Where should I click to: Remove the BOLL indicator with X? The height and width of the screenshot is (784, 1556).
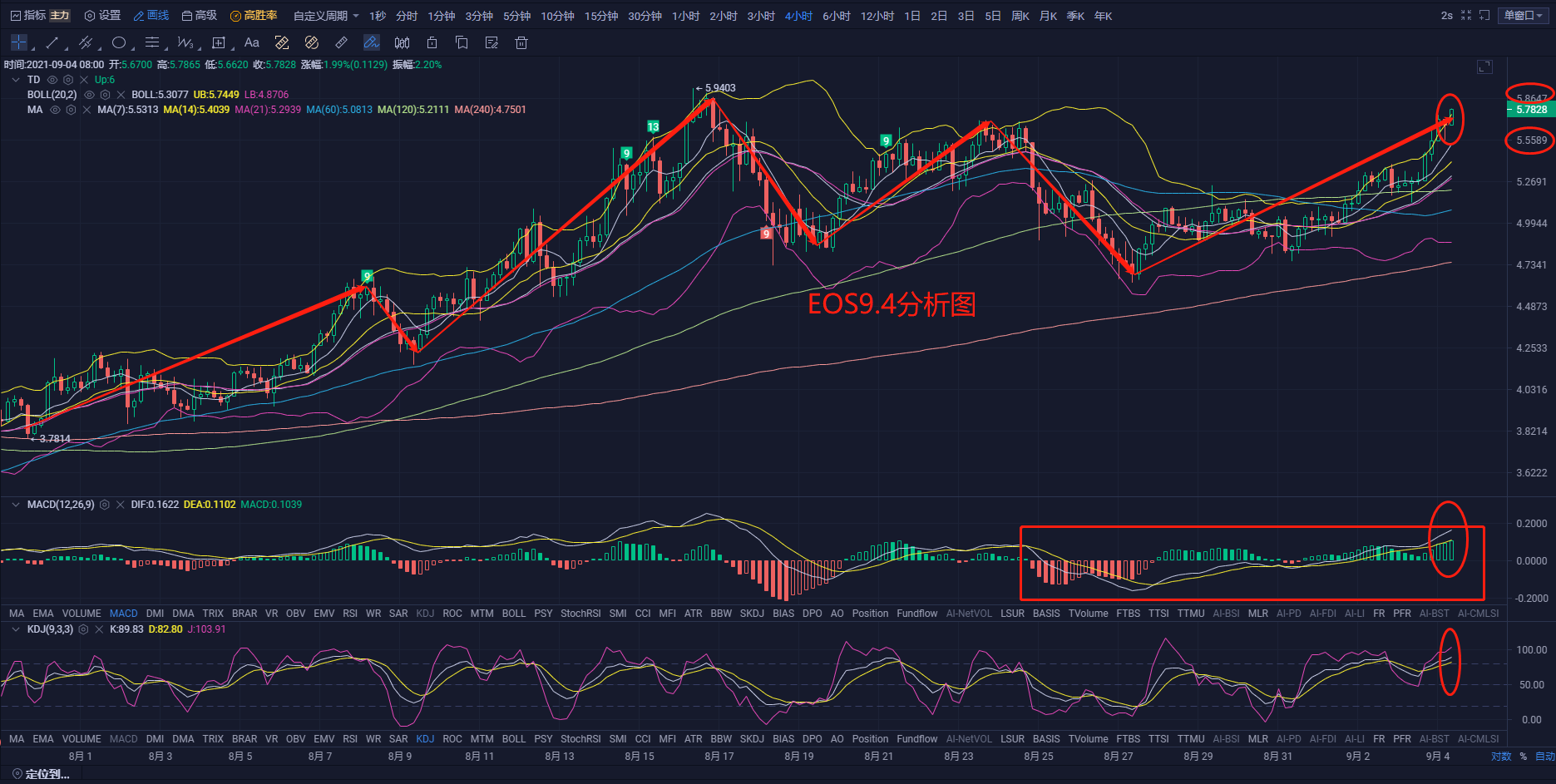pyautogui.click(x=121, y=95)
